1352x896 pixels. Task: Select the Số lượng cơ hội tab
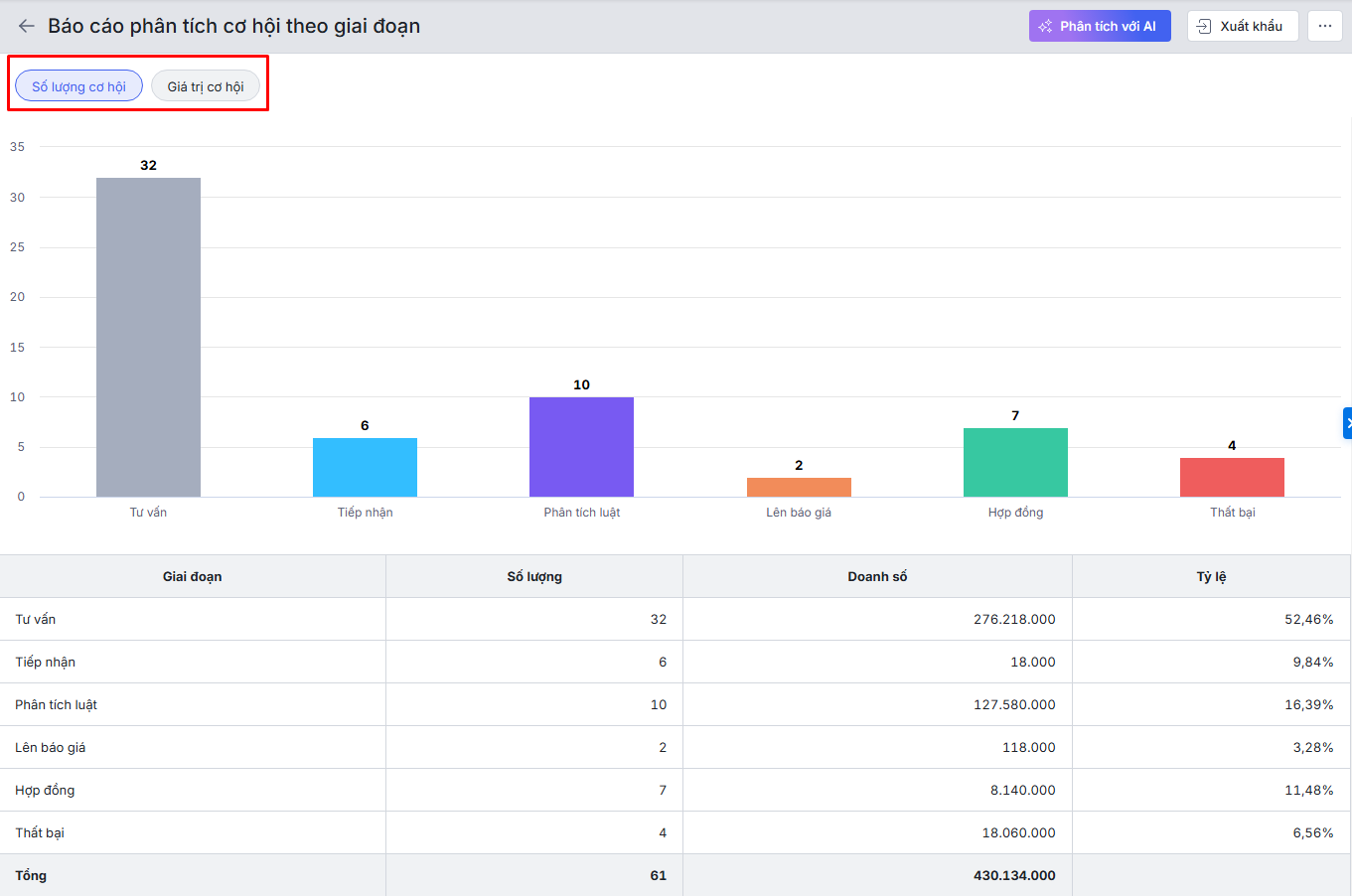pyautogui.click(x=78, y=86)
